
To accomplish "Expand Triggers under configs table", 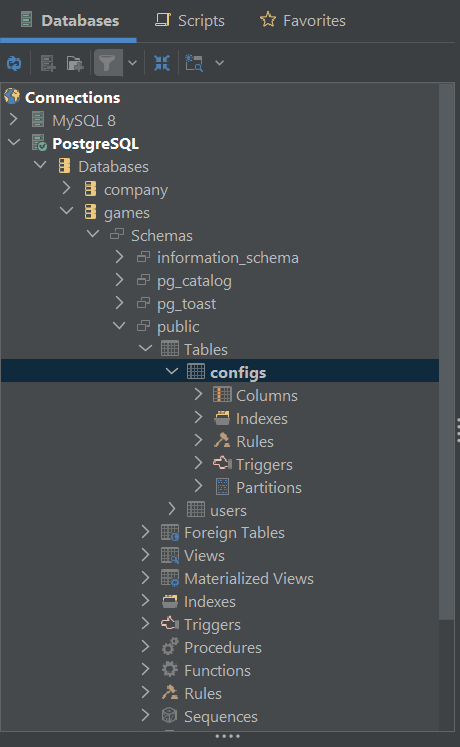I will pos(199,463).
